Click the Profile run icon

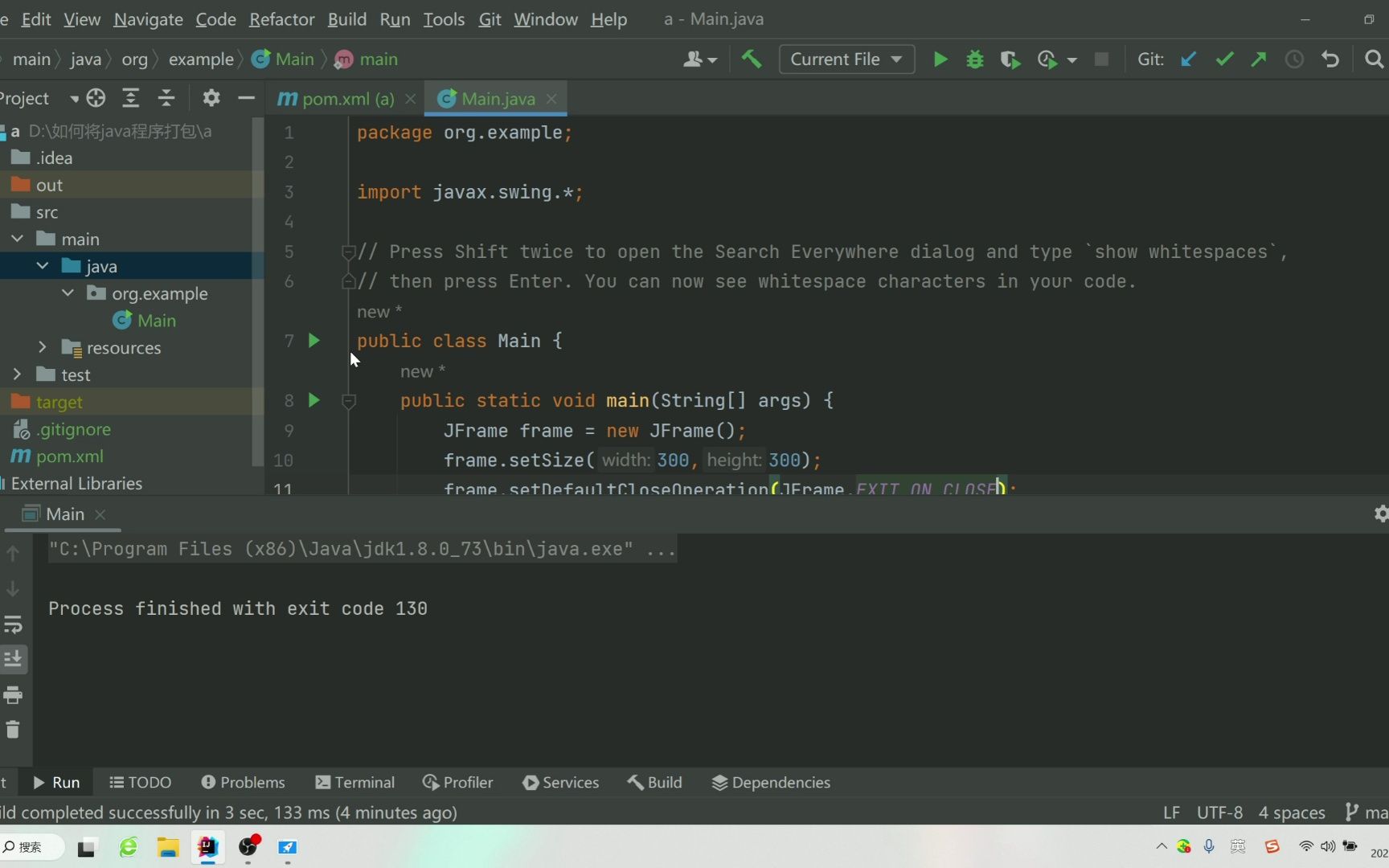tap(1047, 59)
